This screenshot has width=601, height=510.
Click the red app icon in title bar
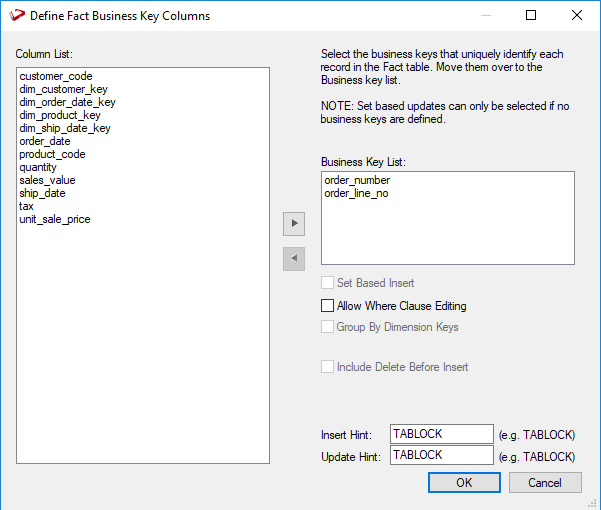coord(17,16)
